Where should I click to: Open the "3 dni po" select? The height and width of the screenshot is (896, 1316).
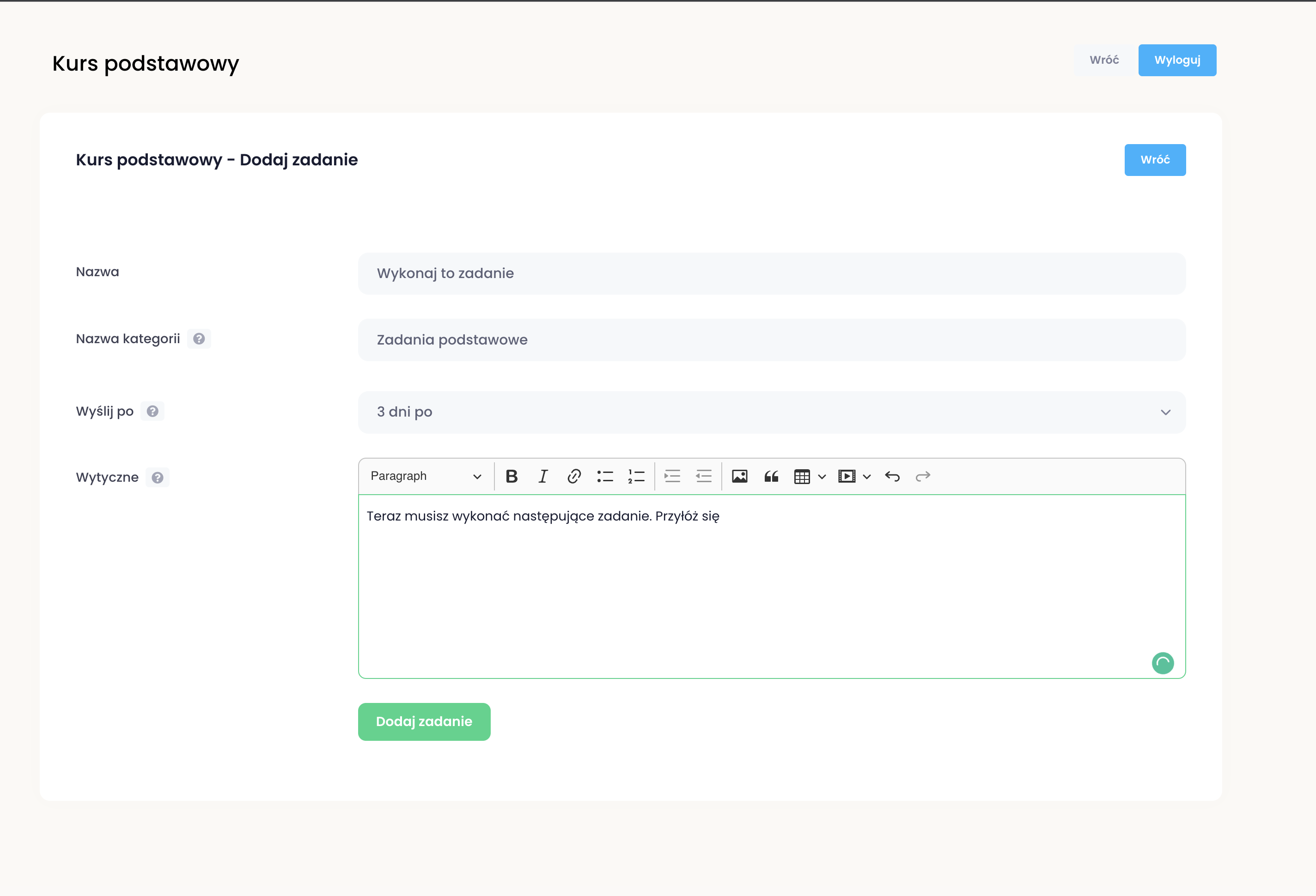[771, 412]
